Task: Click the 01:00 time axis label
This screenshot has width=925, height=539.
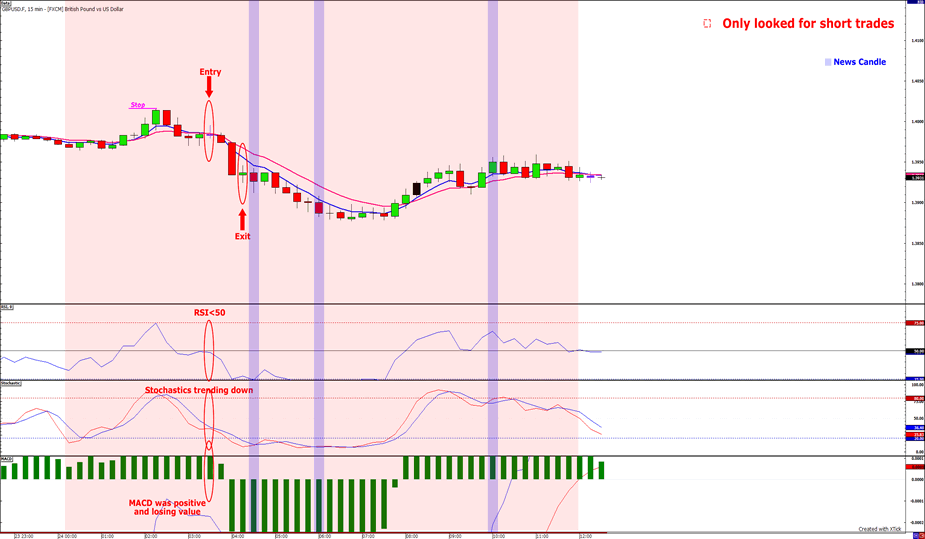Action: coord(108,537)
